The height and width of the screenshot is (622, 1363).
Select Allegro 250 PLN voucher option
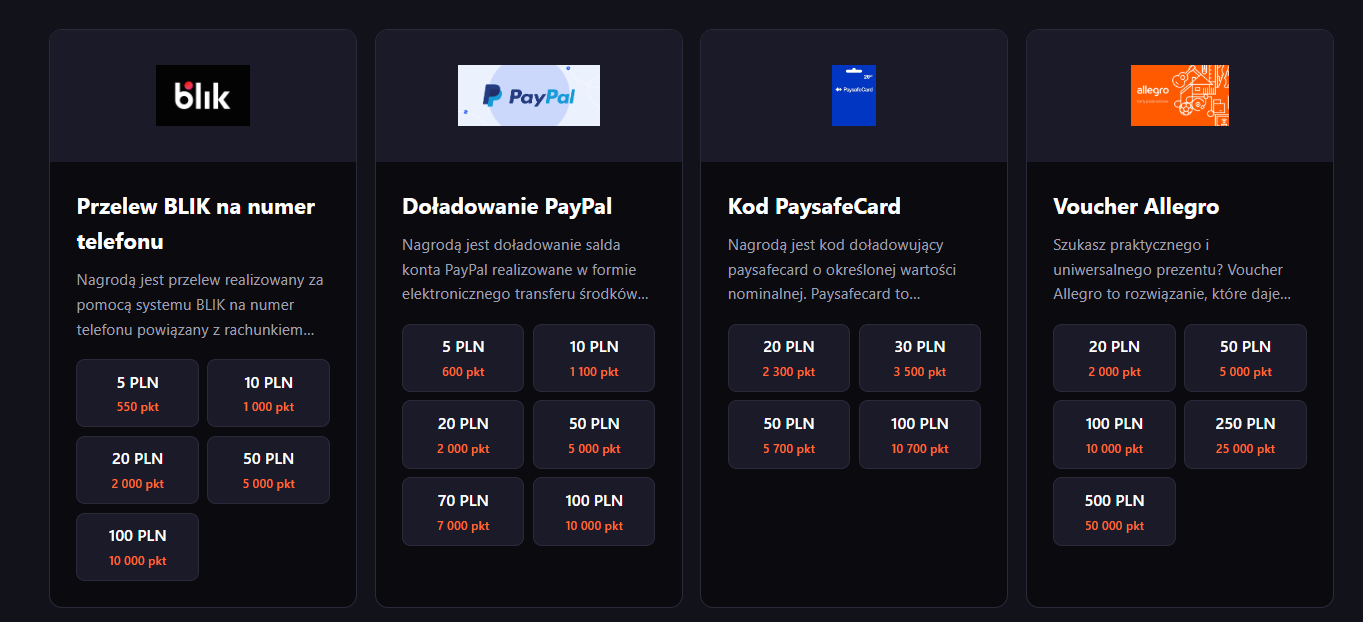1245,435
